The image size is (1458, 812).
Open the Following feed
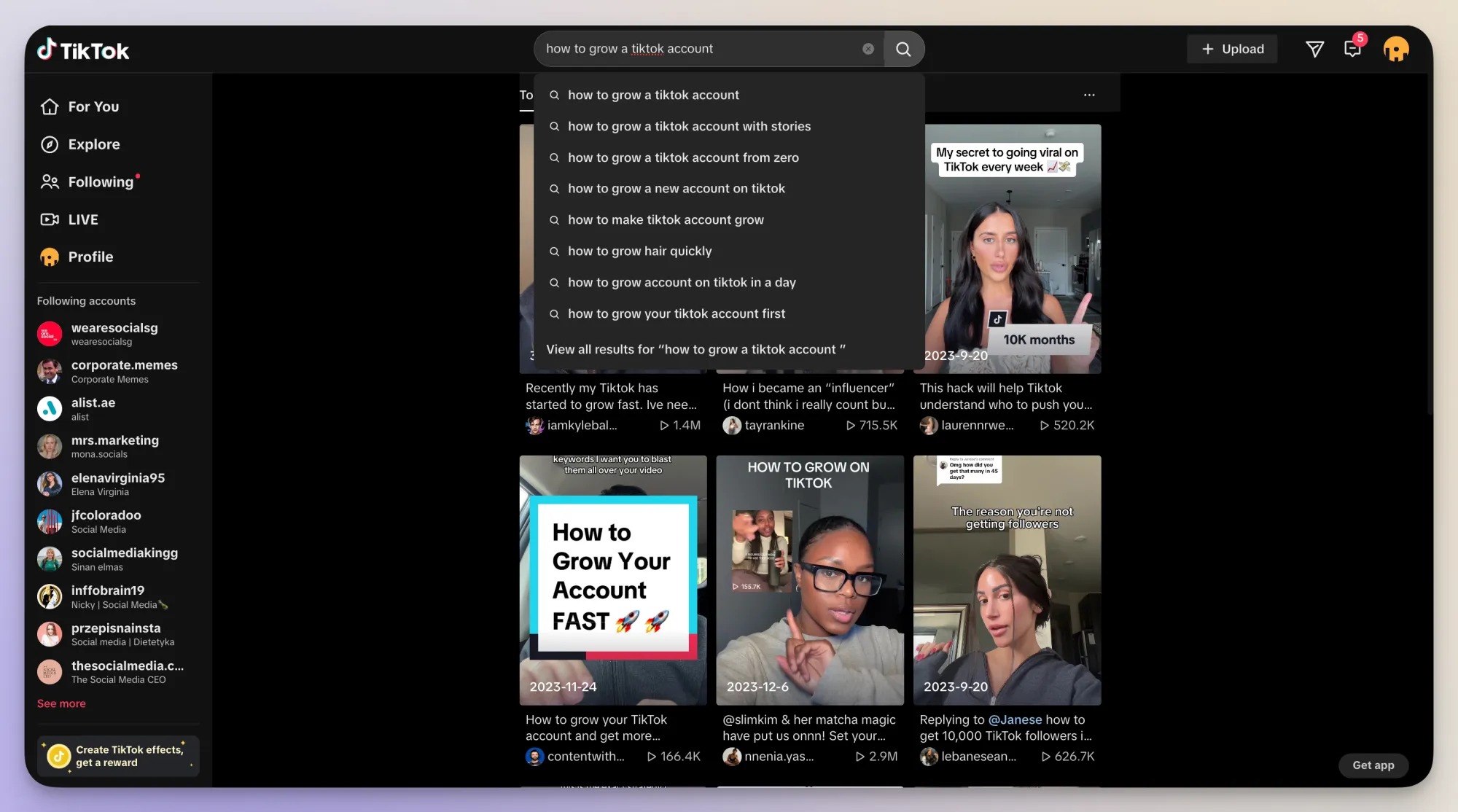click(87, 181)
